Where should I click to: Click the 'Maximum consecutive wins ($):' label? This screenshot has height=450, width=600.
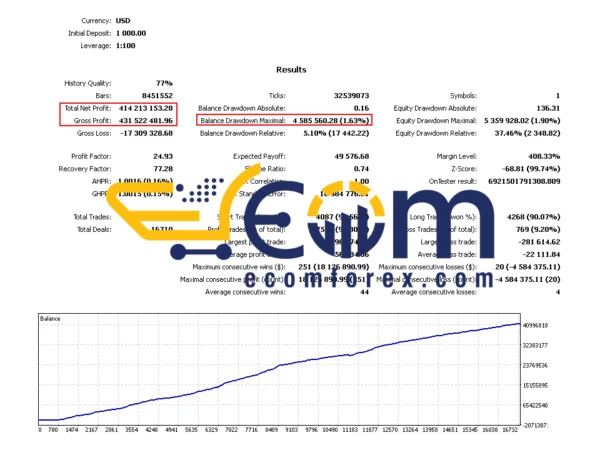coord(239,267)
